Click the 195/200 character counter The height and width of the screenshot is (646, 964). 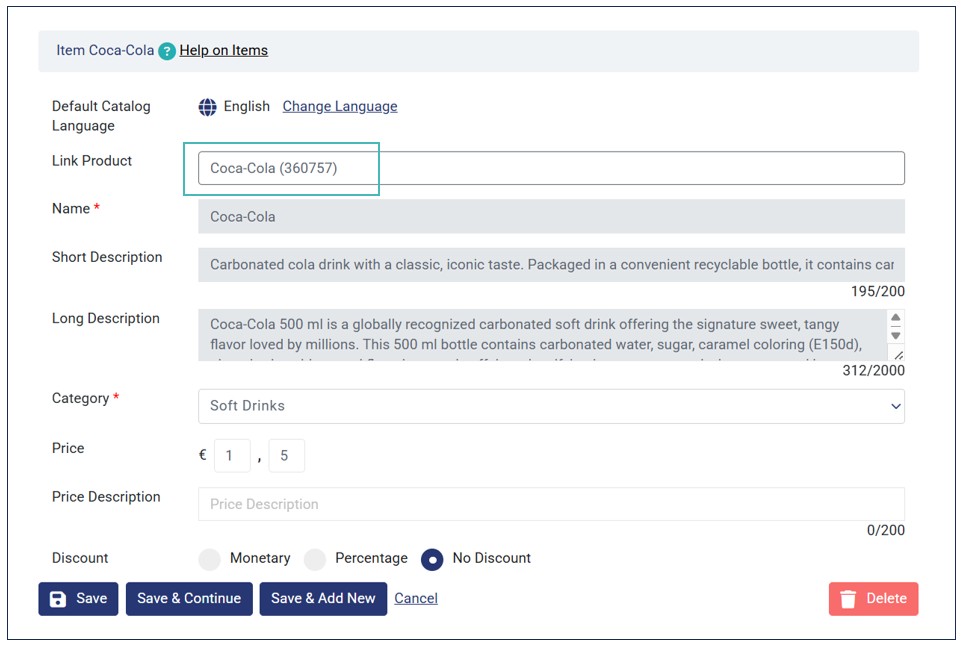pyautogui.click(x=877, y=291)
